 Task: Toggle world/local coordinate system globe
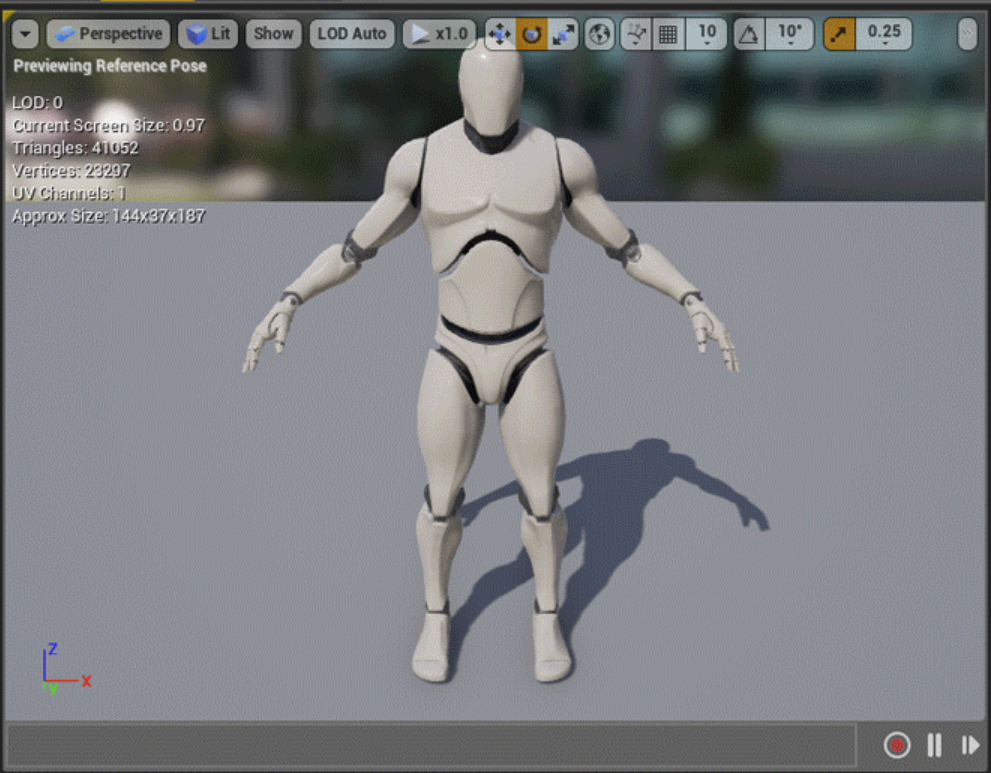(x=597, y=33)
